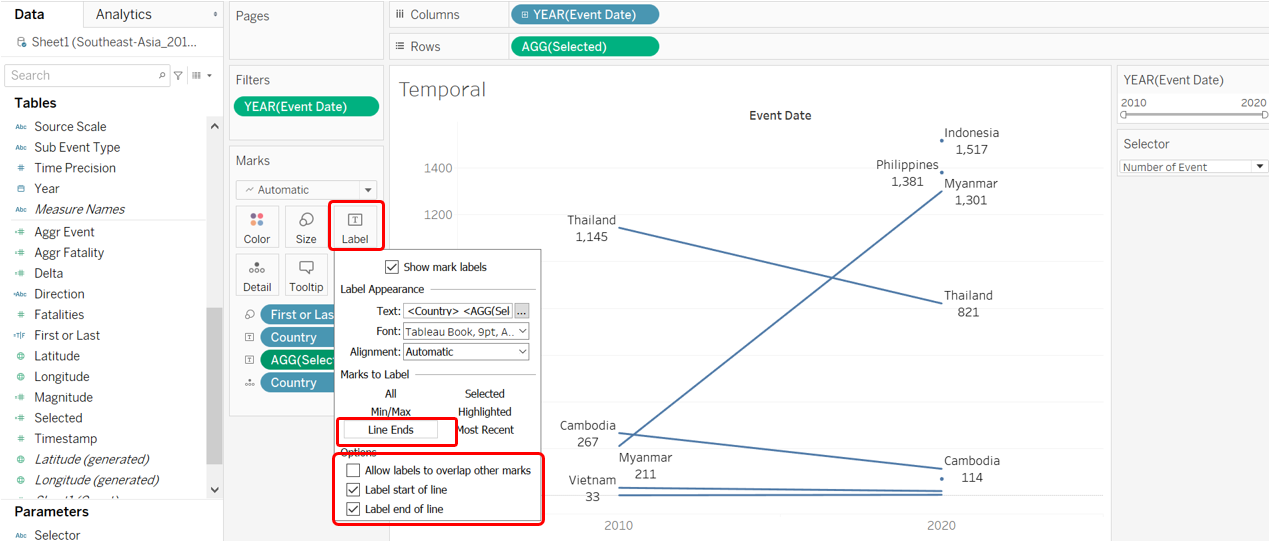Select the Data tab
The height and width of the screenshot is (548, 1274).
click(x=29, y=14)
